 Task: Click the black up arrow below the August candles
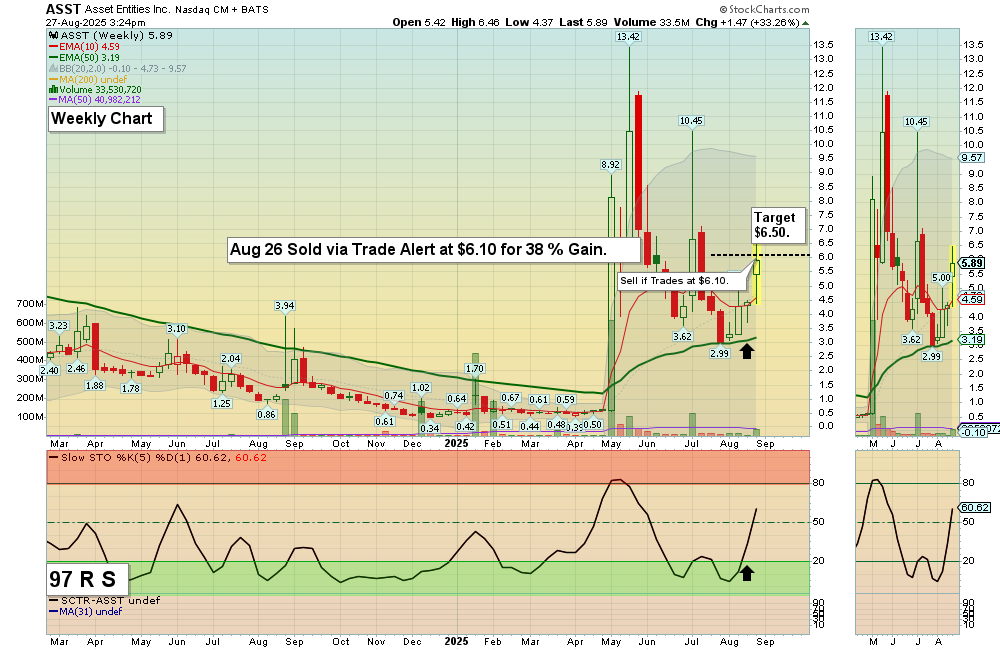[746, 351]
